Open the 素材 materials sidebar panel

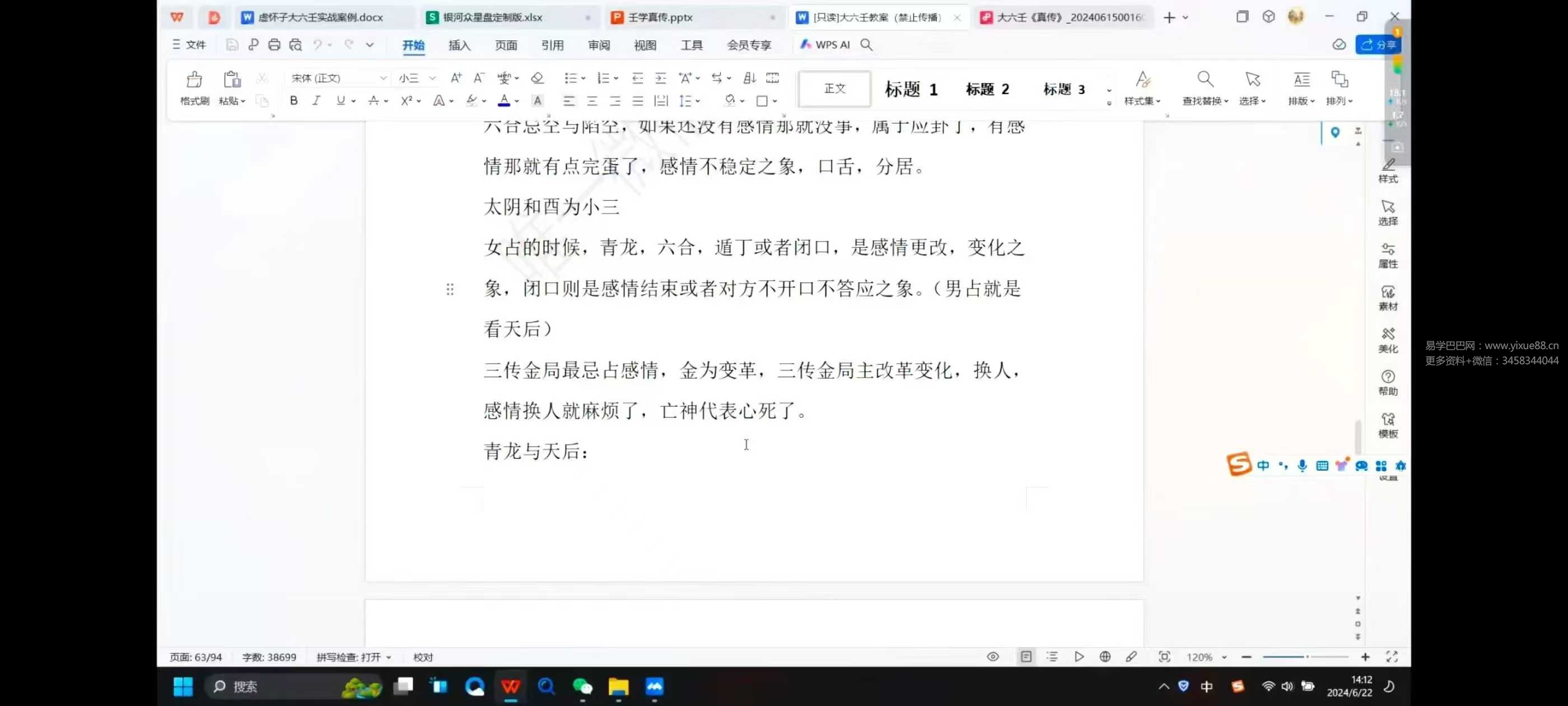tap(1387, 298)
